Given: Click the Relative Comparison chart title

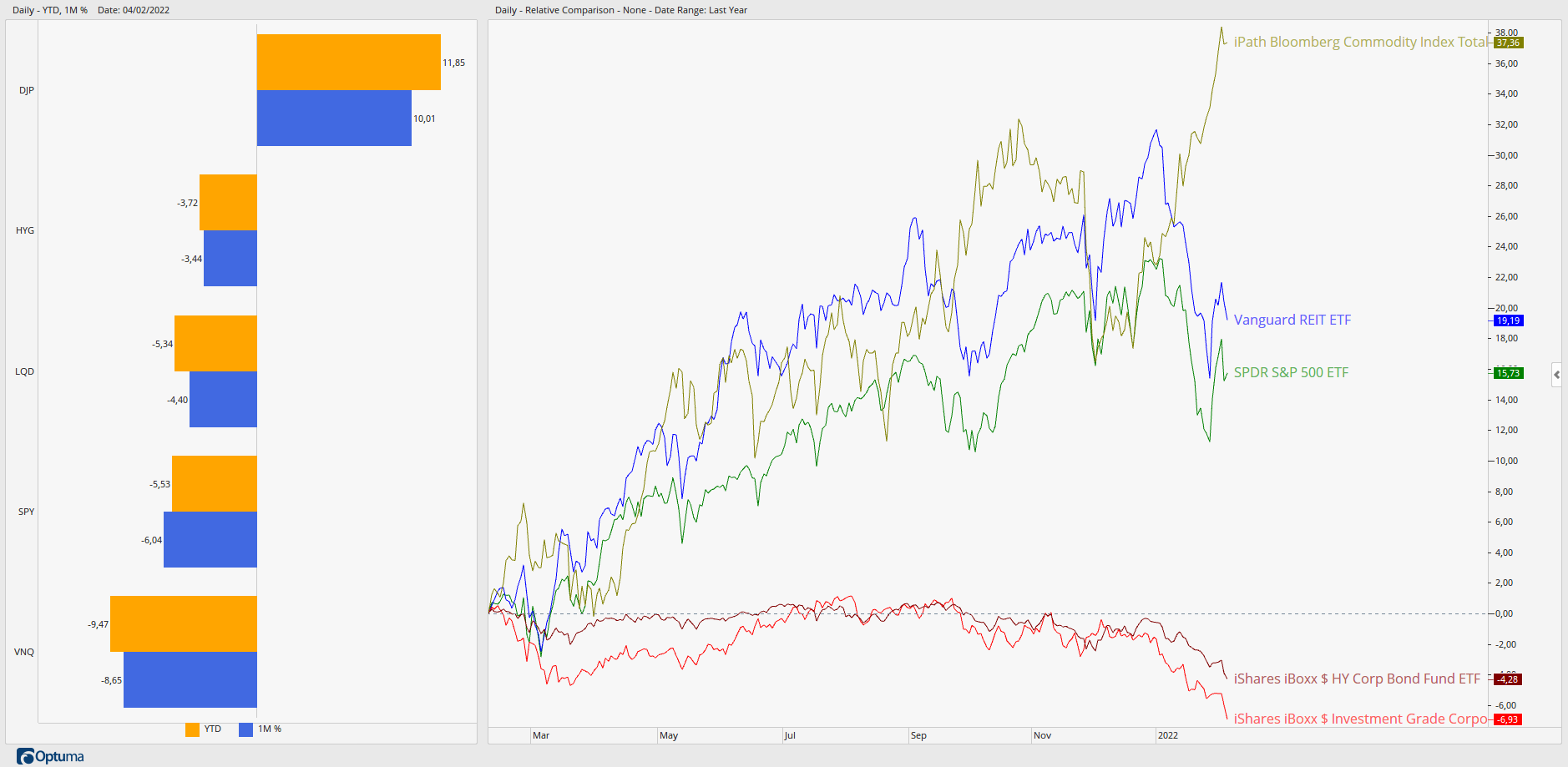Looking at the screenshot, I should [x=621, y=10].
